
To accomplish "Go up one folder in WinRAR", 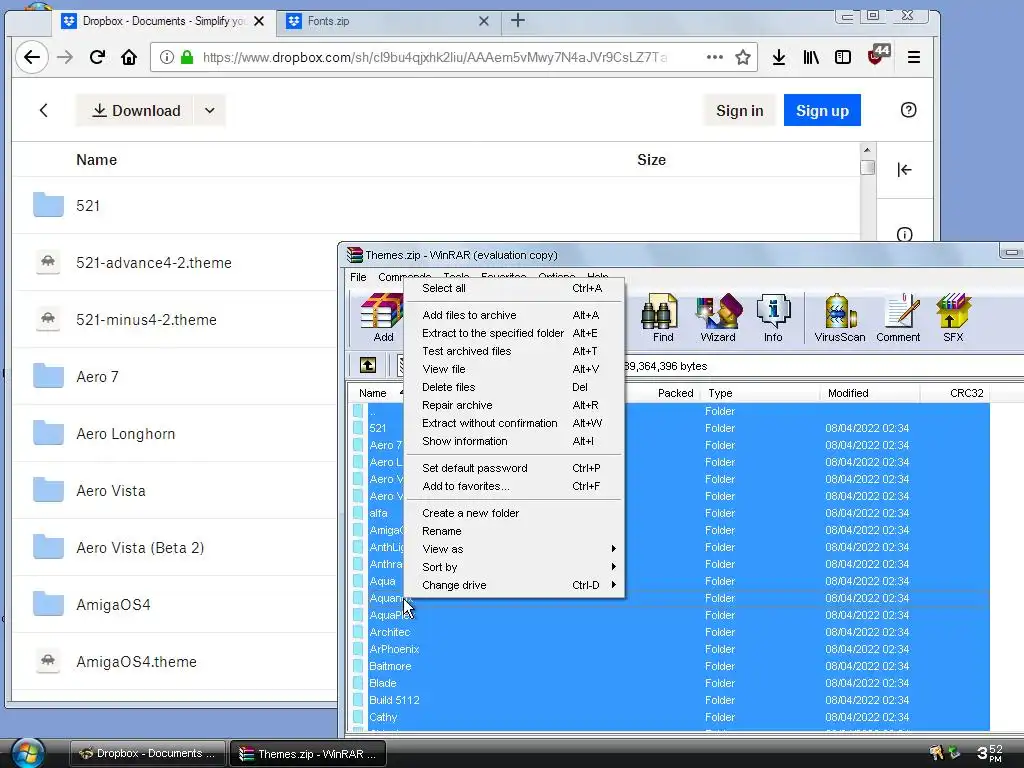I will tap(368, 365).
